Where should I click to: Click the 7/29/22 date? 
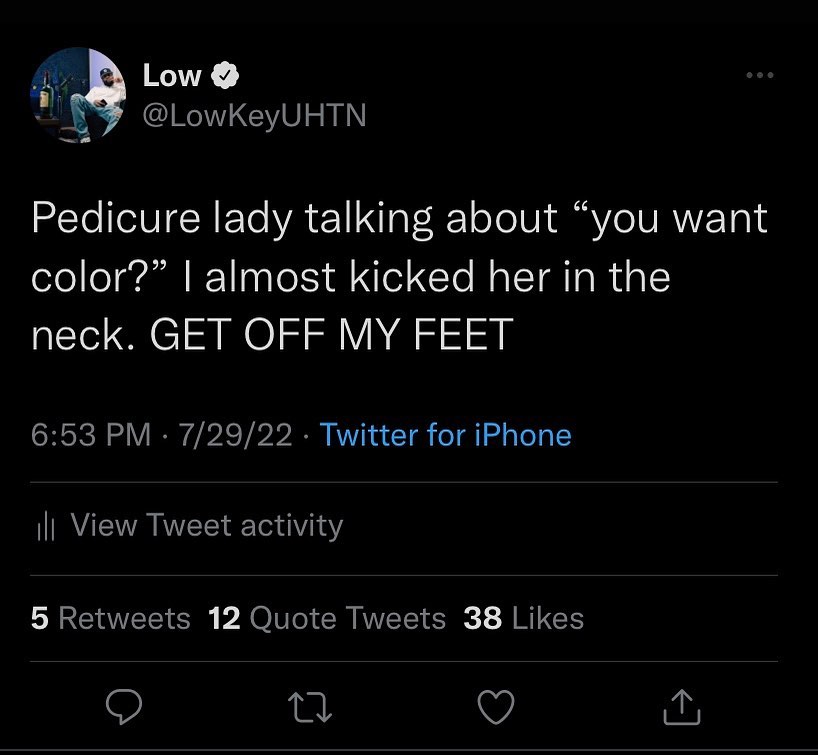coord(235,435)
